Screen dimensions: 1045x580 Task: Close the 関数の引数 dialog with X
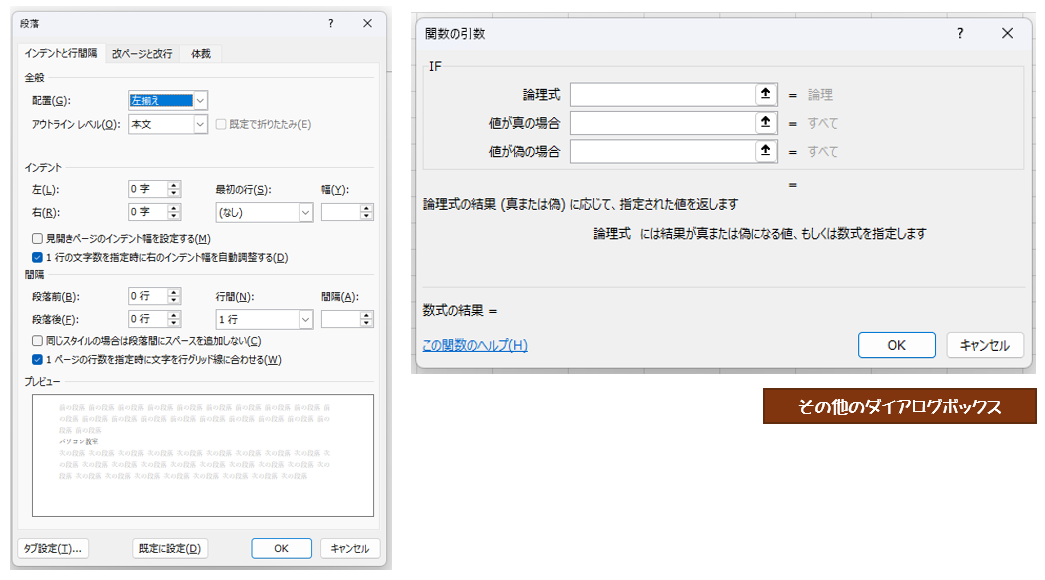point(1007,33)
